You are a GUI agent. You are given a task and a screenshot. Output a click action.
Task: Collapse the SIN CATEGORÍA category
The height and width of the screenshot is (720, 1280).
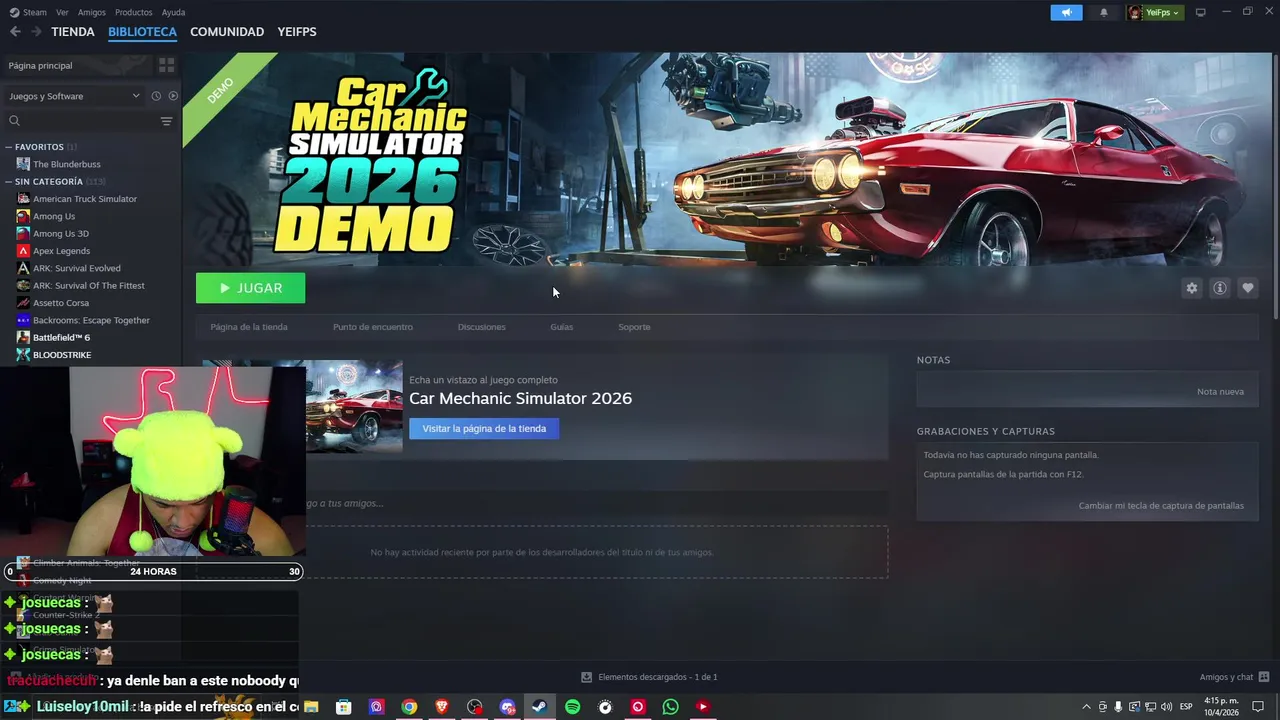[9, 182]
